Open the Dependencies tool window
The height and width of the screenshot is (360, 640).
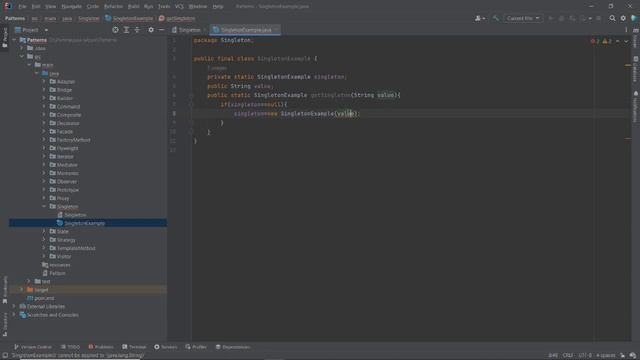(233, 347)
